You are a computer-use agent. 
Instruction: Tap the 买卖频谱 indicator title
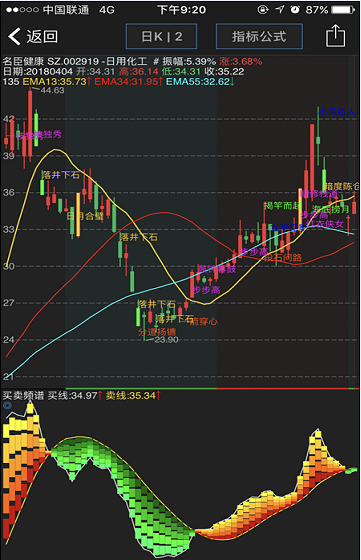point(23,395)
